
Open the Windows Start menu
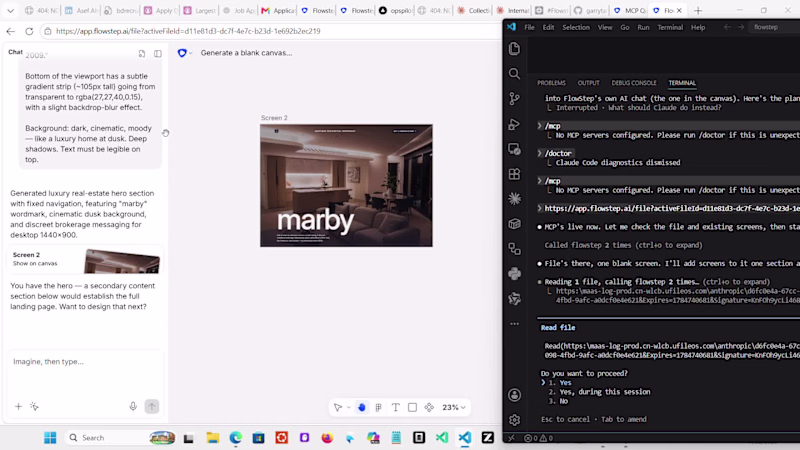pos(50,438)
